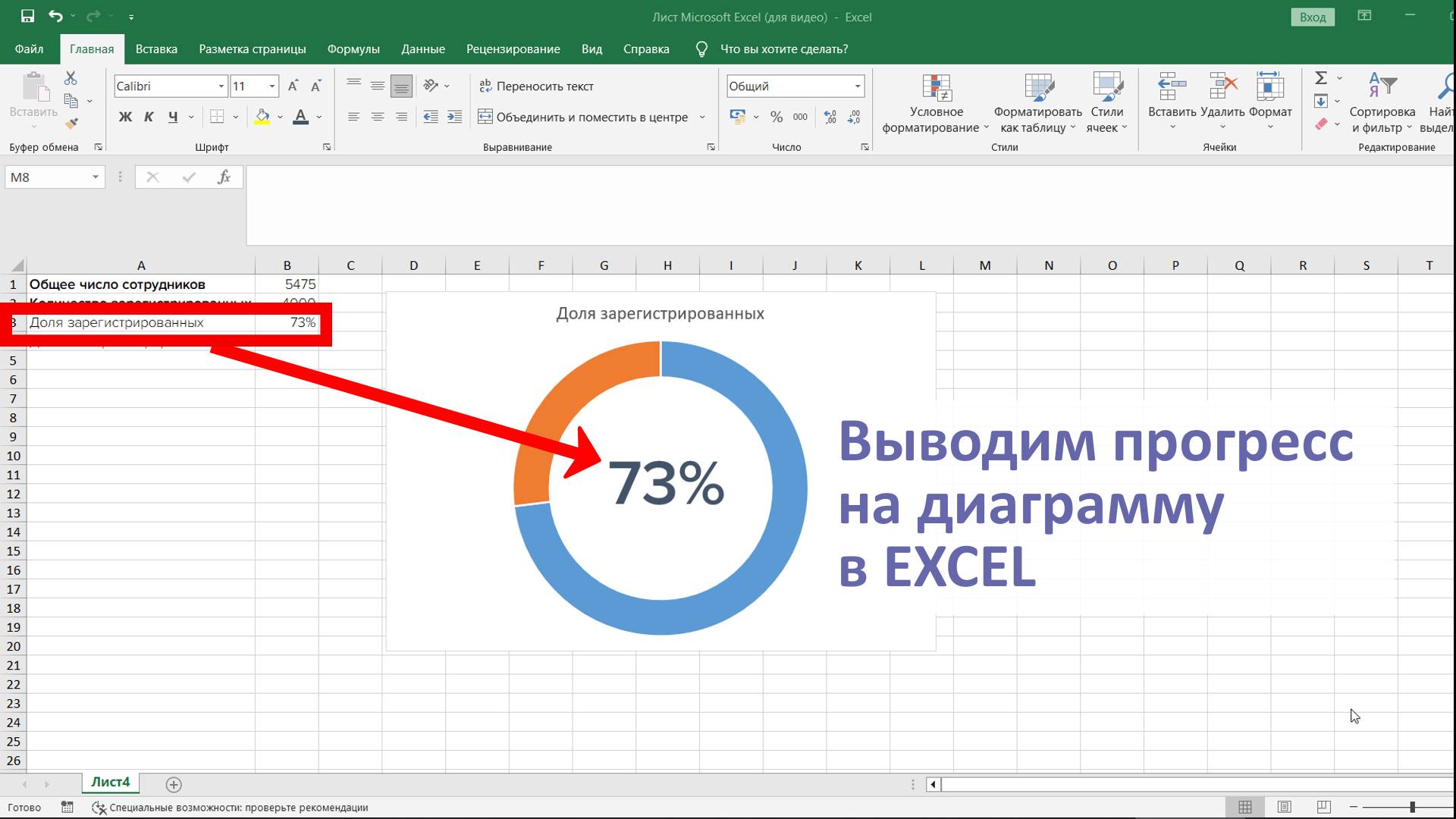Open the Calibri font dropdown
Screen dimensions: 1456x819
tap(221, 86)
